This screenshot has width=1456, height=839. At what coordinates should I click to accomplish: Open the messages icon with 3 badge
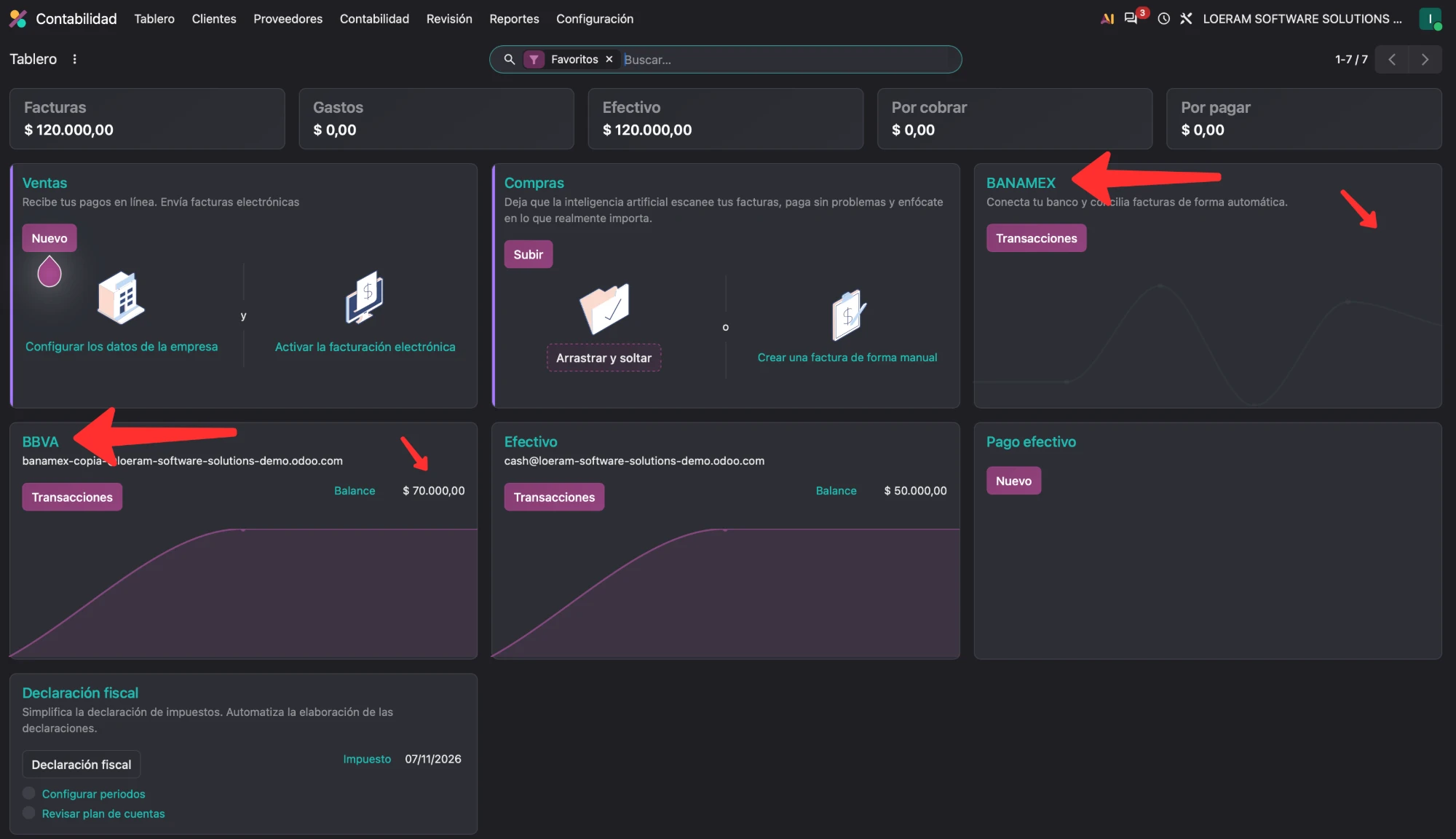[1131, 19]
